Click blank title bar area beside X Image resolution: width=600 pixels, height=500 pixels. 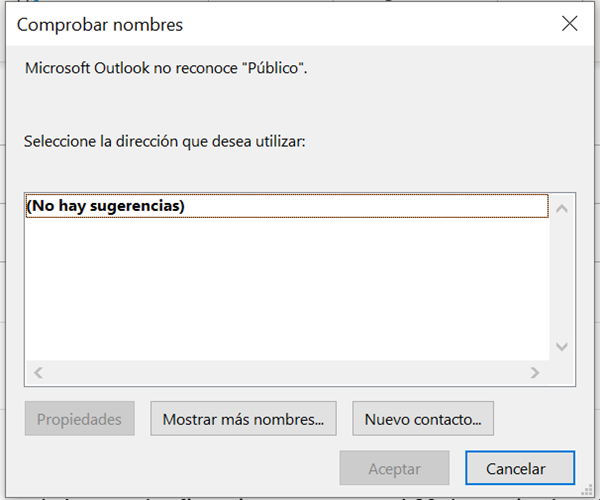click(400, 24)
